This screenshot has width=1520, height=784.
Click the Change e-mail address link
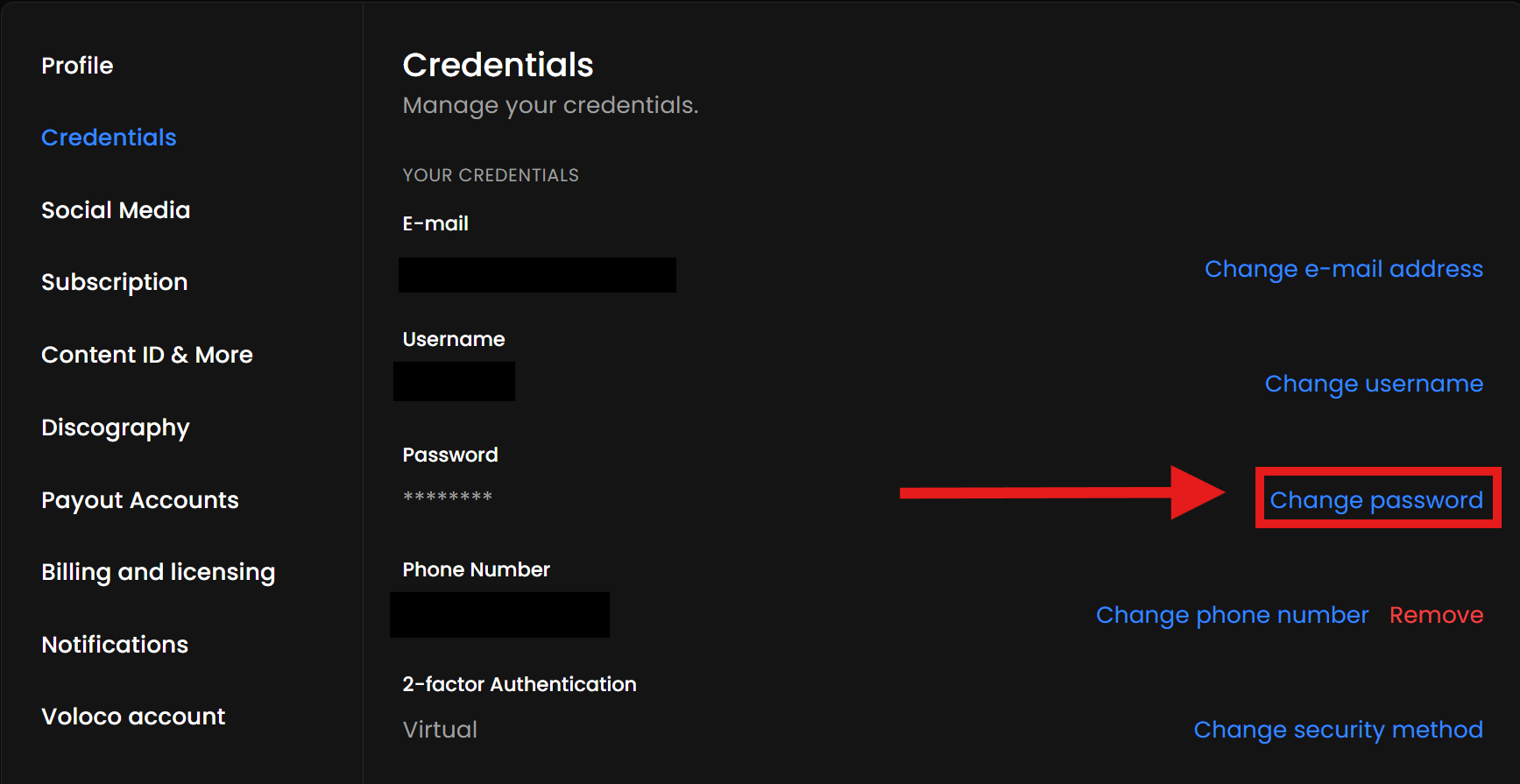[1343, 269]
